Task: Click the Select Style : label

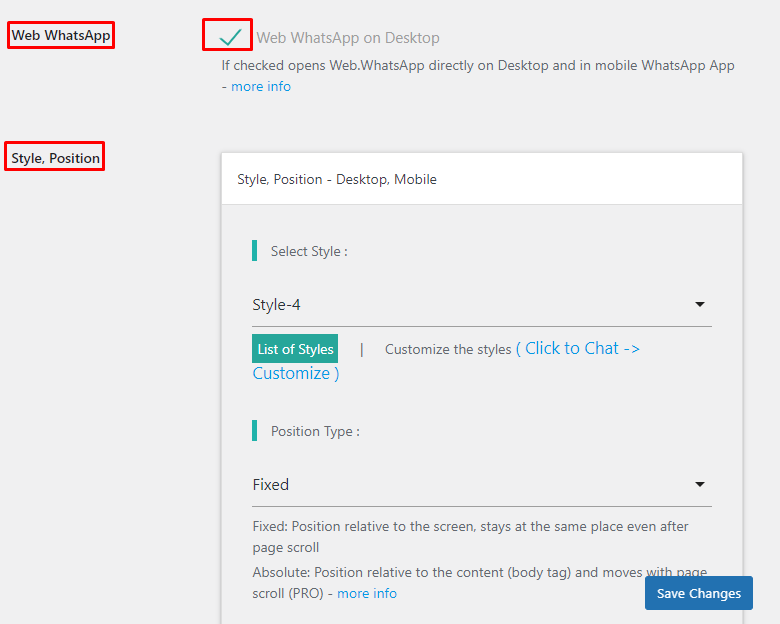Action: click(309, 251)
